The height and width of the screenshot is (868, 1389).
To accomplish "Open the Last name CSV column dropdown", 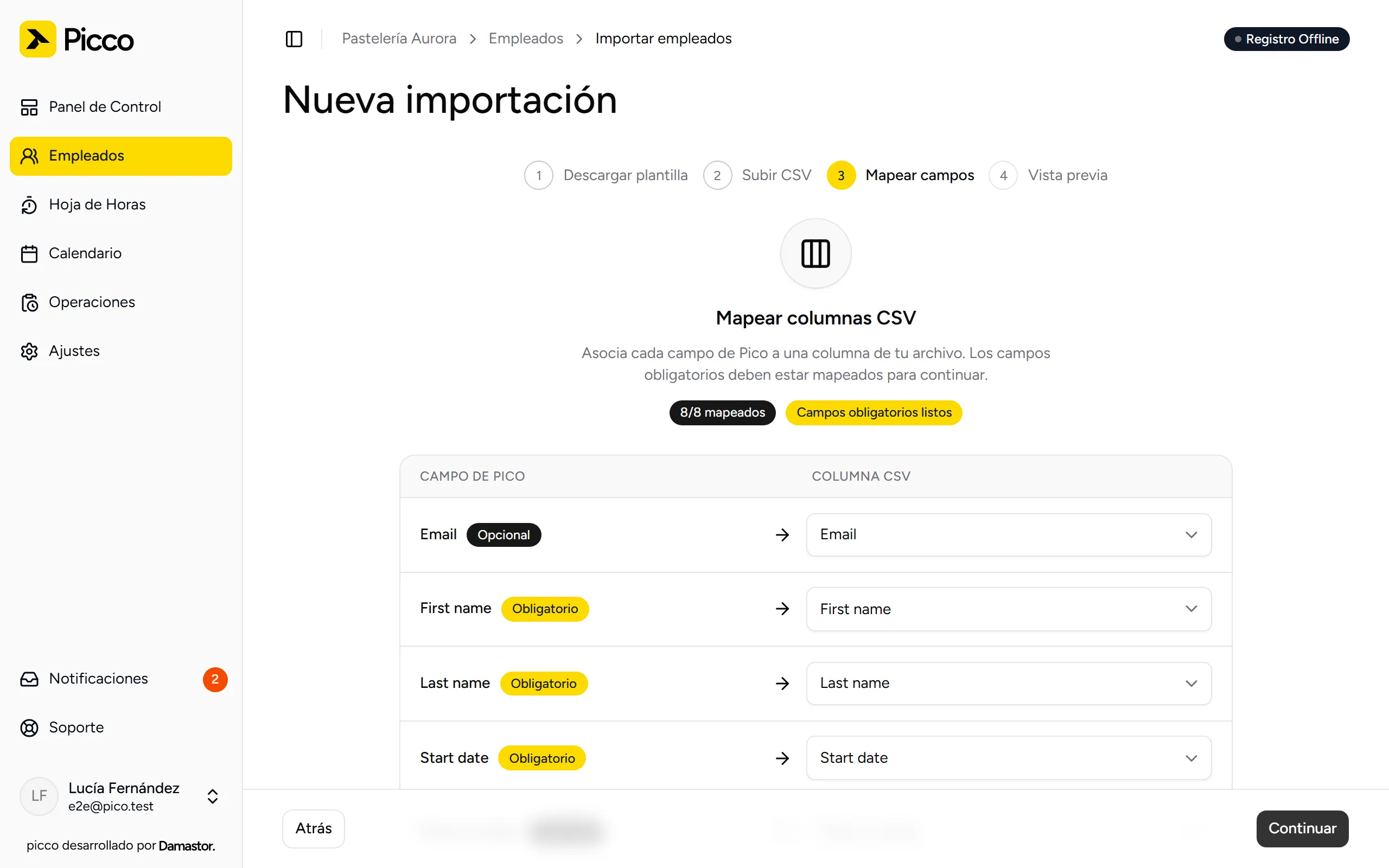I will click(x=1009, y=684).
